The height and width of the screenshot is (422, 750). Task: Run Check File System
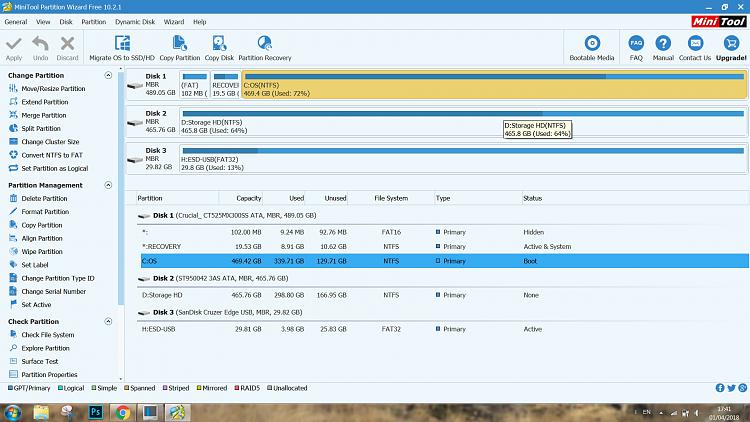tap(47, 335)
